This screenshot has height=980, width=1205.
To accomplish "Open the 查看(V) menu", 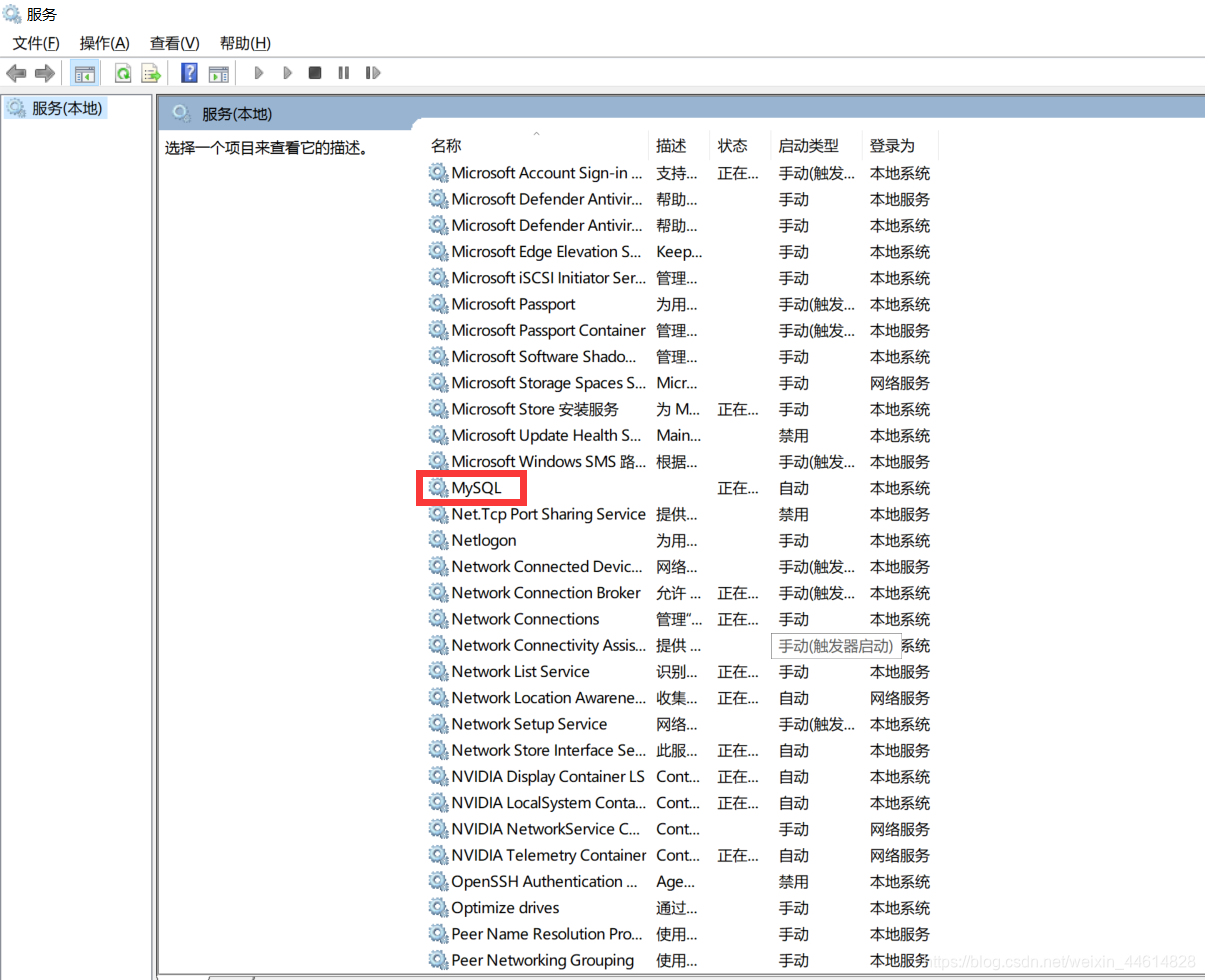I will 175,43.
